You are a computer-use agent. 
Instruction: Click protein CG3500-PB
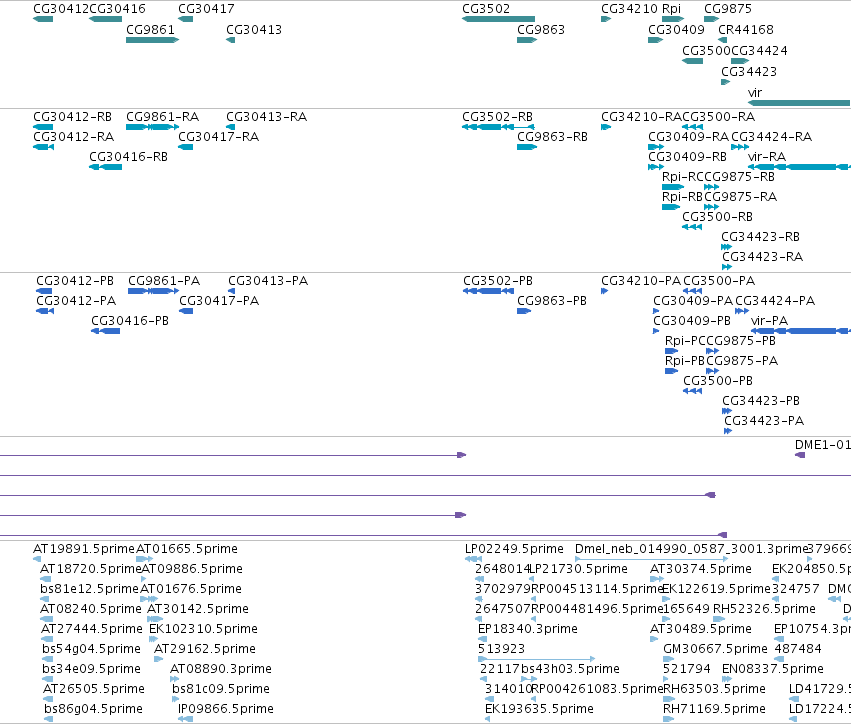(x=718, y=382)
